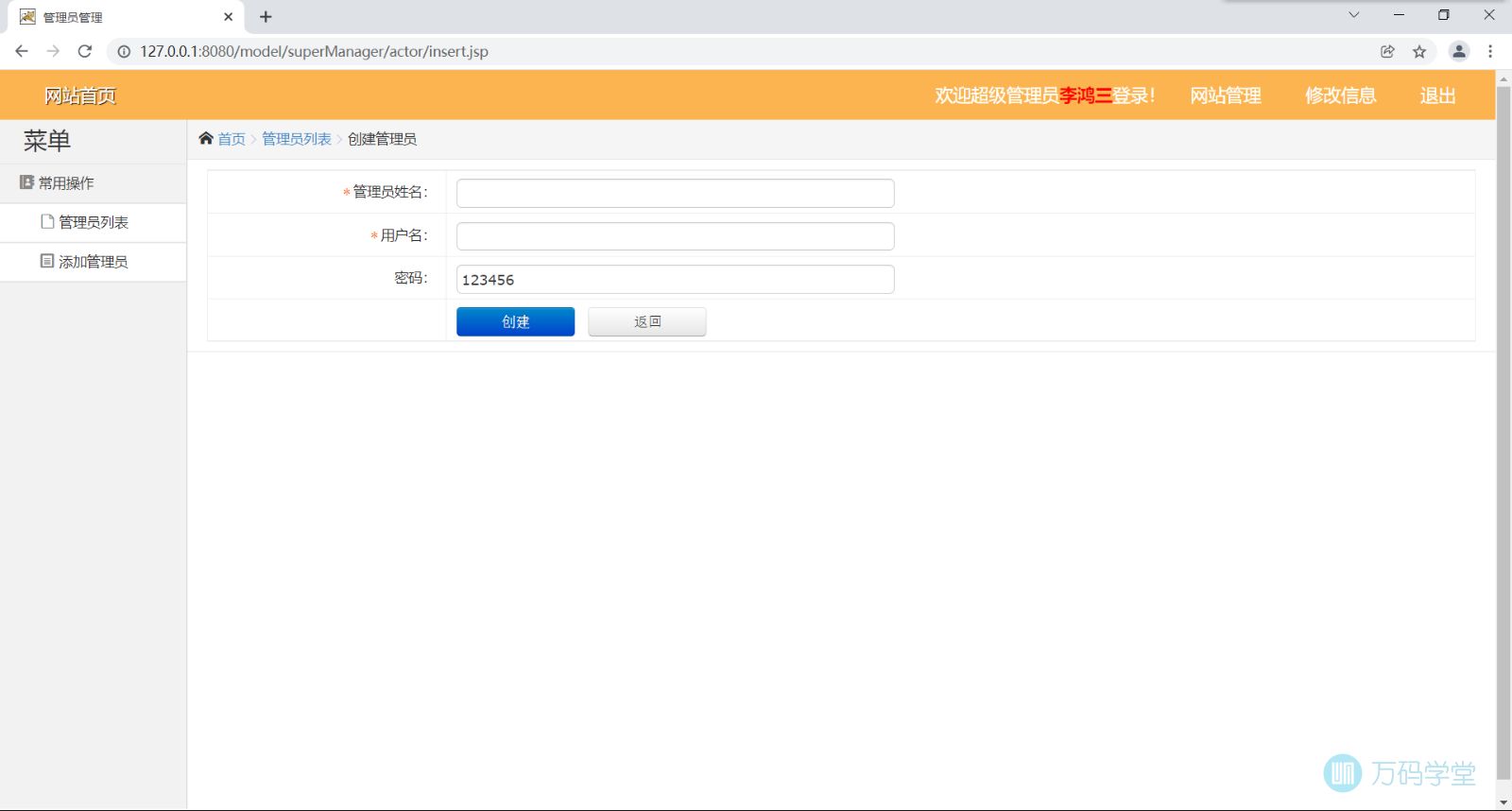Focus the 用户名 input field
Viewport: 1512px width, 811px height.
[x=675, y=236]
